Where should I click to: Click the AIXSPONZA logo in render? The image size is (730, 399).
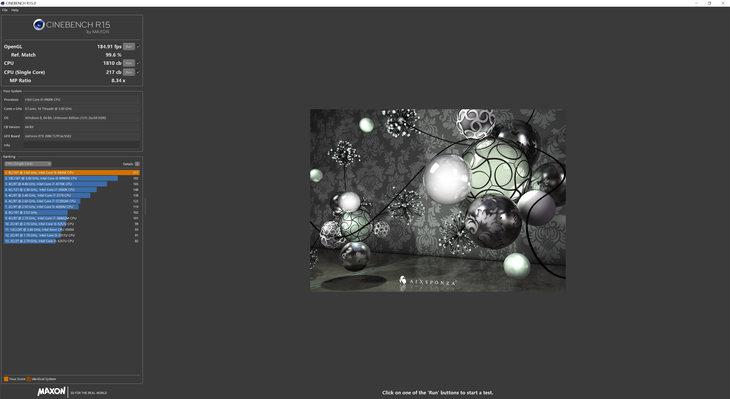click(x=428, y=281)
